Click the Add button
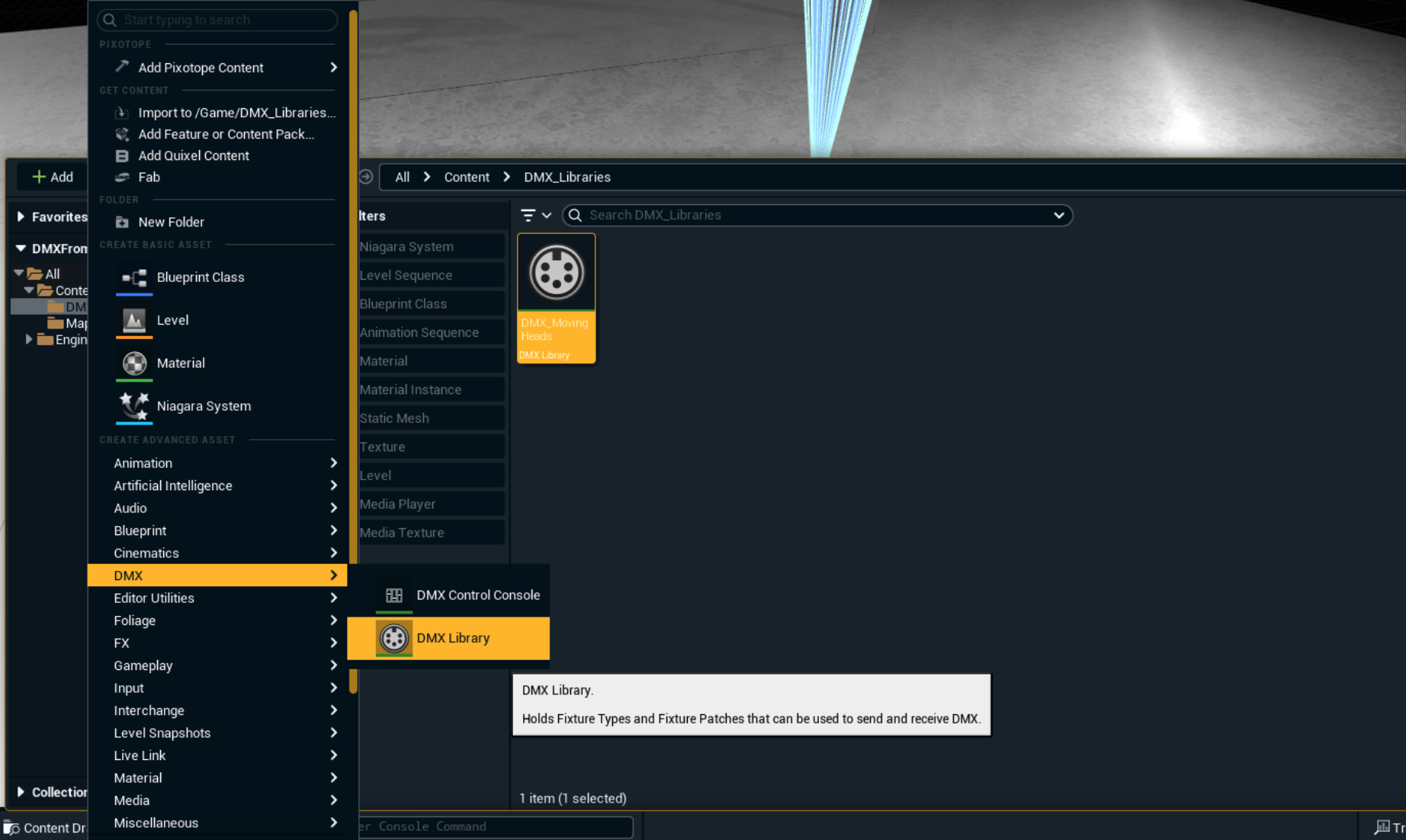This screenshot has width=1406, height=840. (53, 177)
